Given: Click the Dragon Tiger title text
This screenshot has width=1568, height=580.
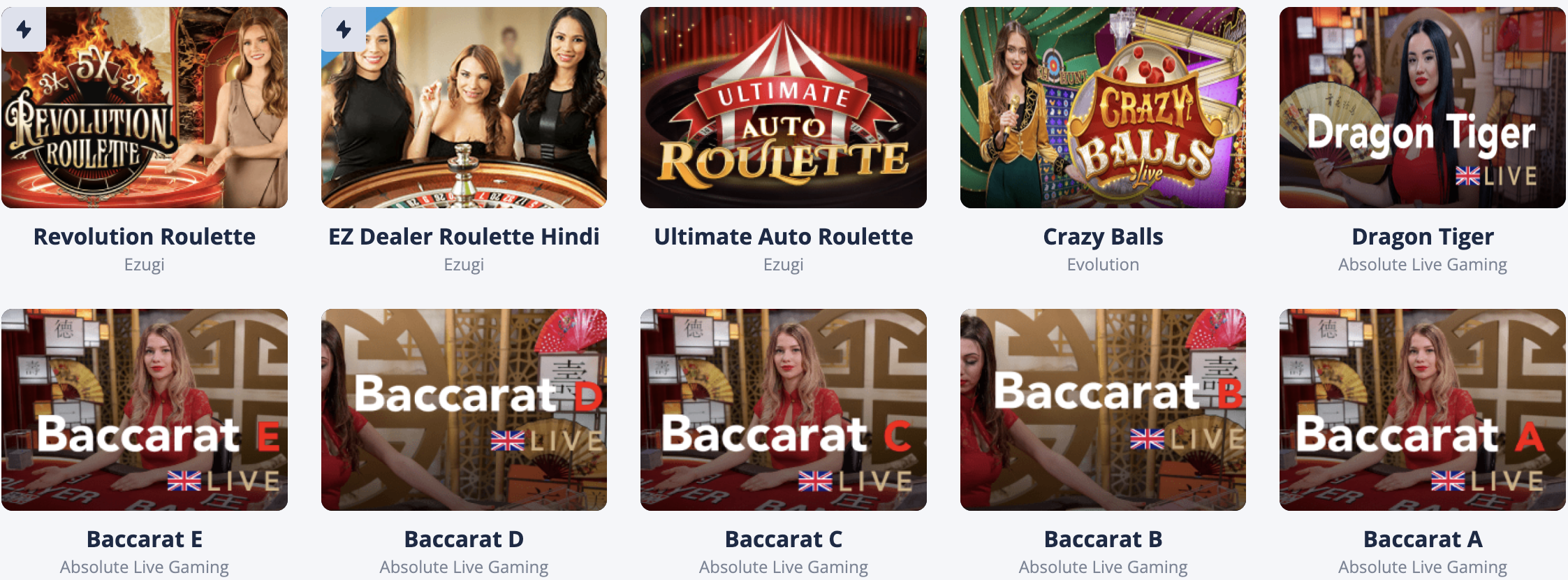Looking at the screenshot, I should coord(1423,238).
